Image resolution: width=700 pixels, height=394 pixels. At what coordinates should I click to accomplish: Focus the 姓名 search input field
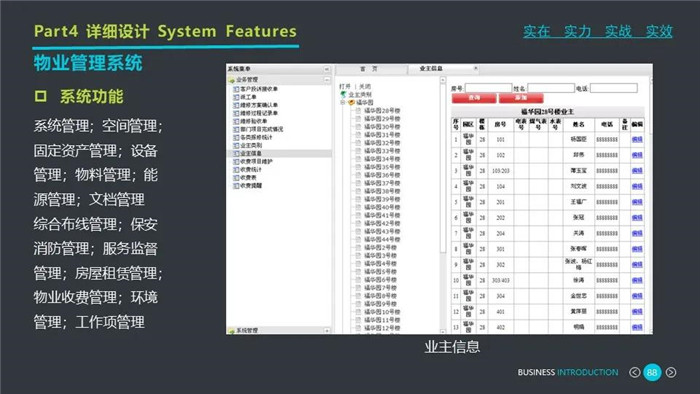pyautogui.click(x=551, y=88)
